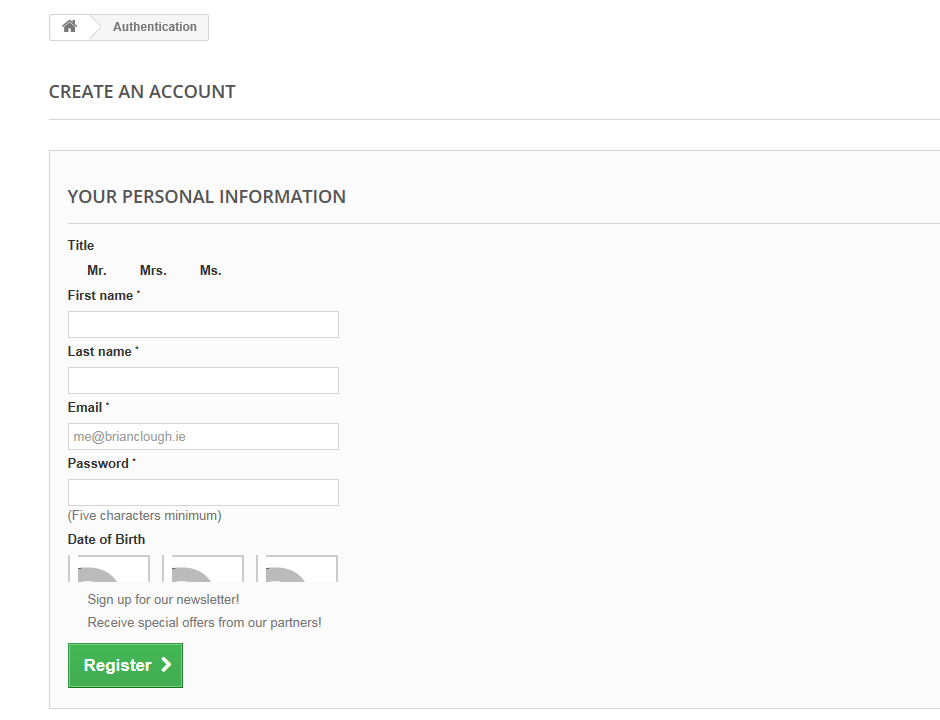
Task: Pick the Ms. title option
Action: [210, 271]
